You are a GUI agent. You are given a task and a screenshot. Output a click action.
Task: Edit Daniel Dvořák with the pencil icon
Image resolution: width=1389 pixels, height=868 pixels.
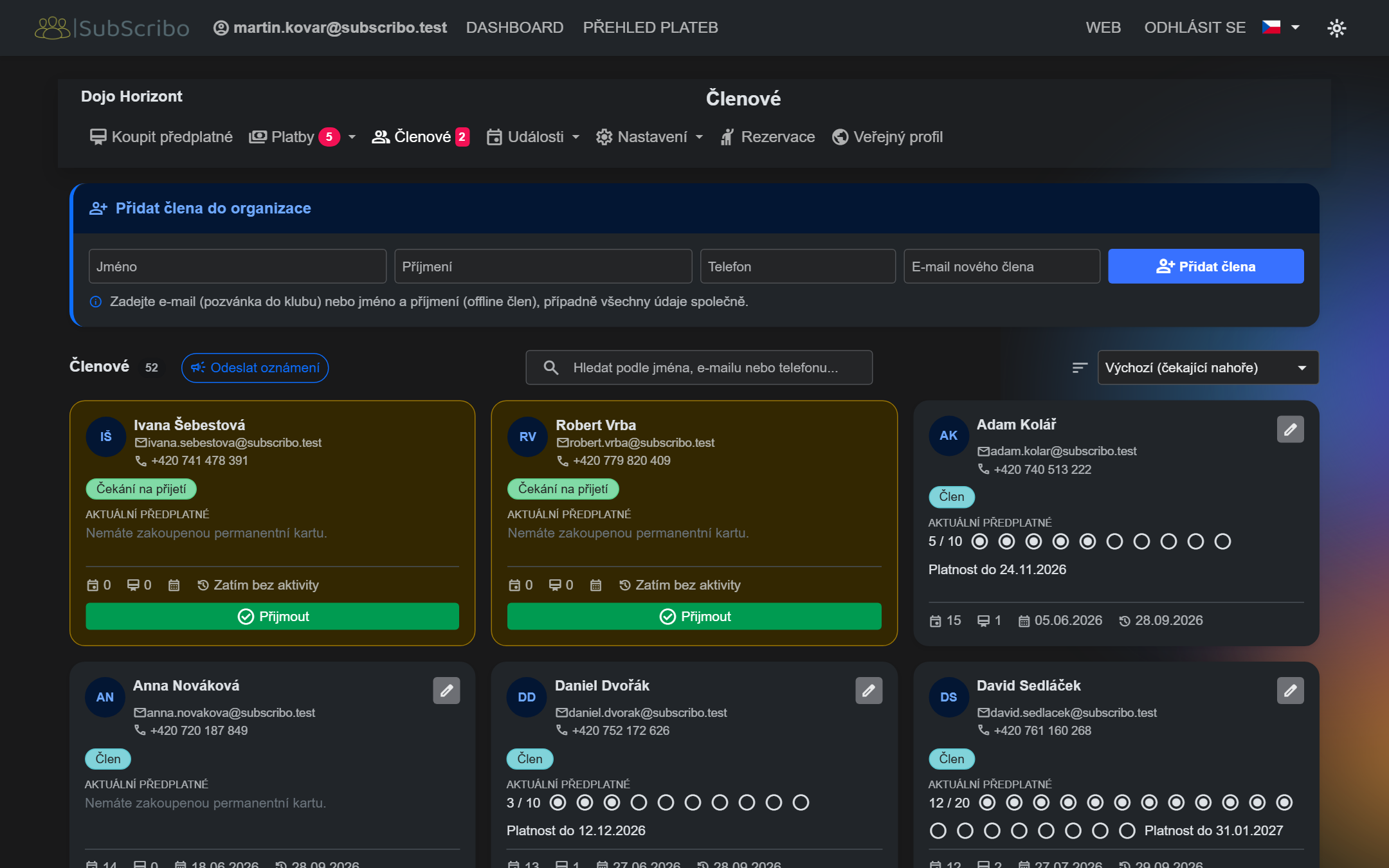[x=869, y=691]
